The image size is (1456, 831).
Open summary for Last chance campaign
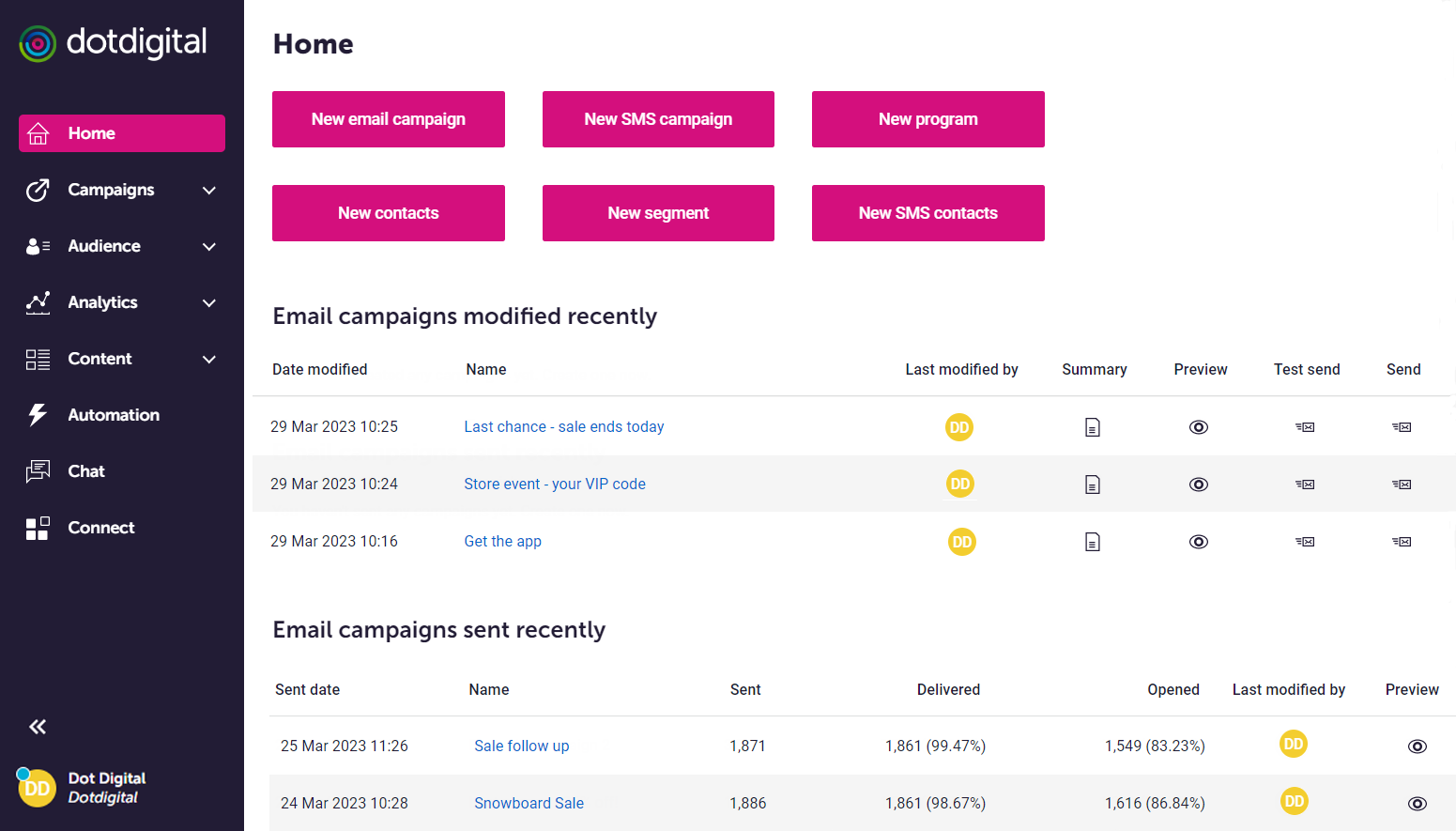click(x=1092, y=427)
